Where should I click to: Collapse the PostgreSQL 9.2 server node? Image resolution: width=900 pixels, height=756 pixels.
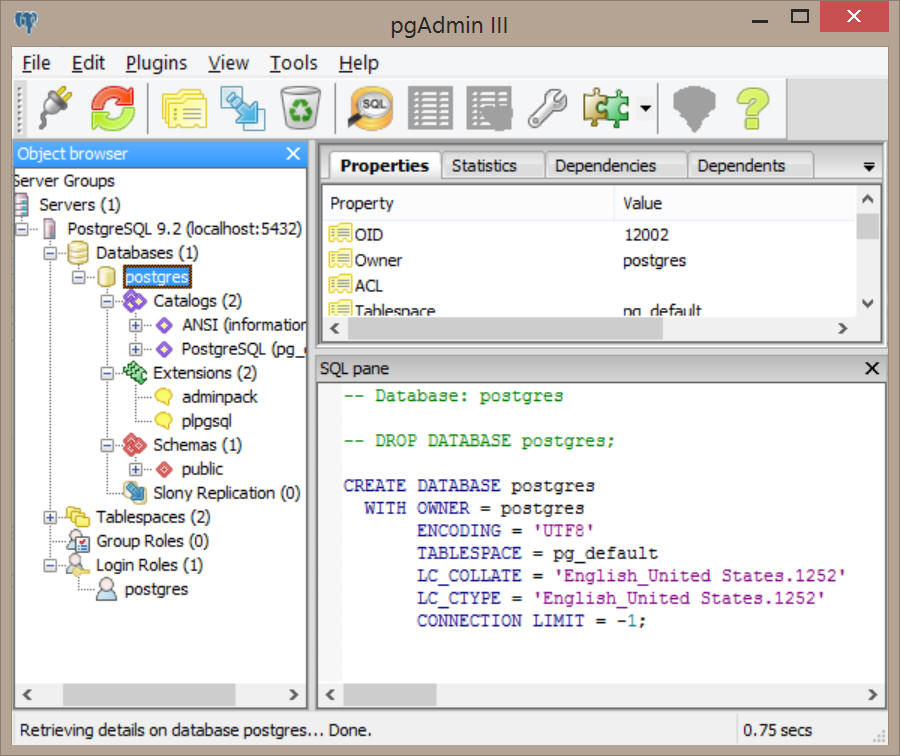point(22,229)
